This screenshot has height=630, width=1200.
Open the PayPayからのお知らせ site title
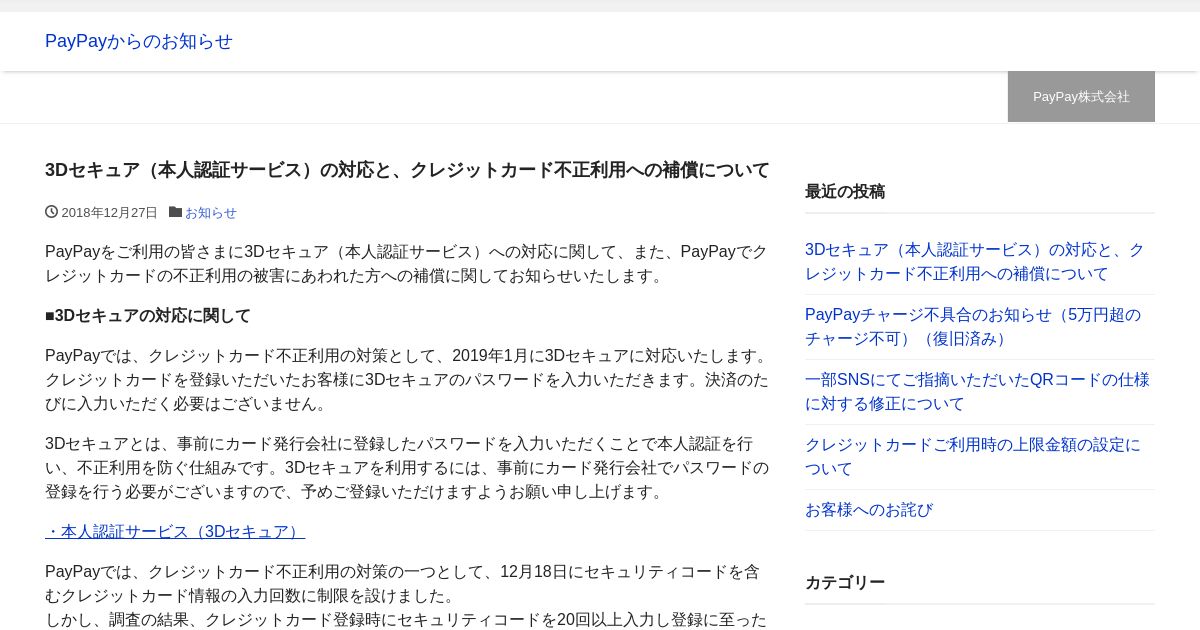tap(139, 41)
